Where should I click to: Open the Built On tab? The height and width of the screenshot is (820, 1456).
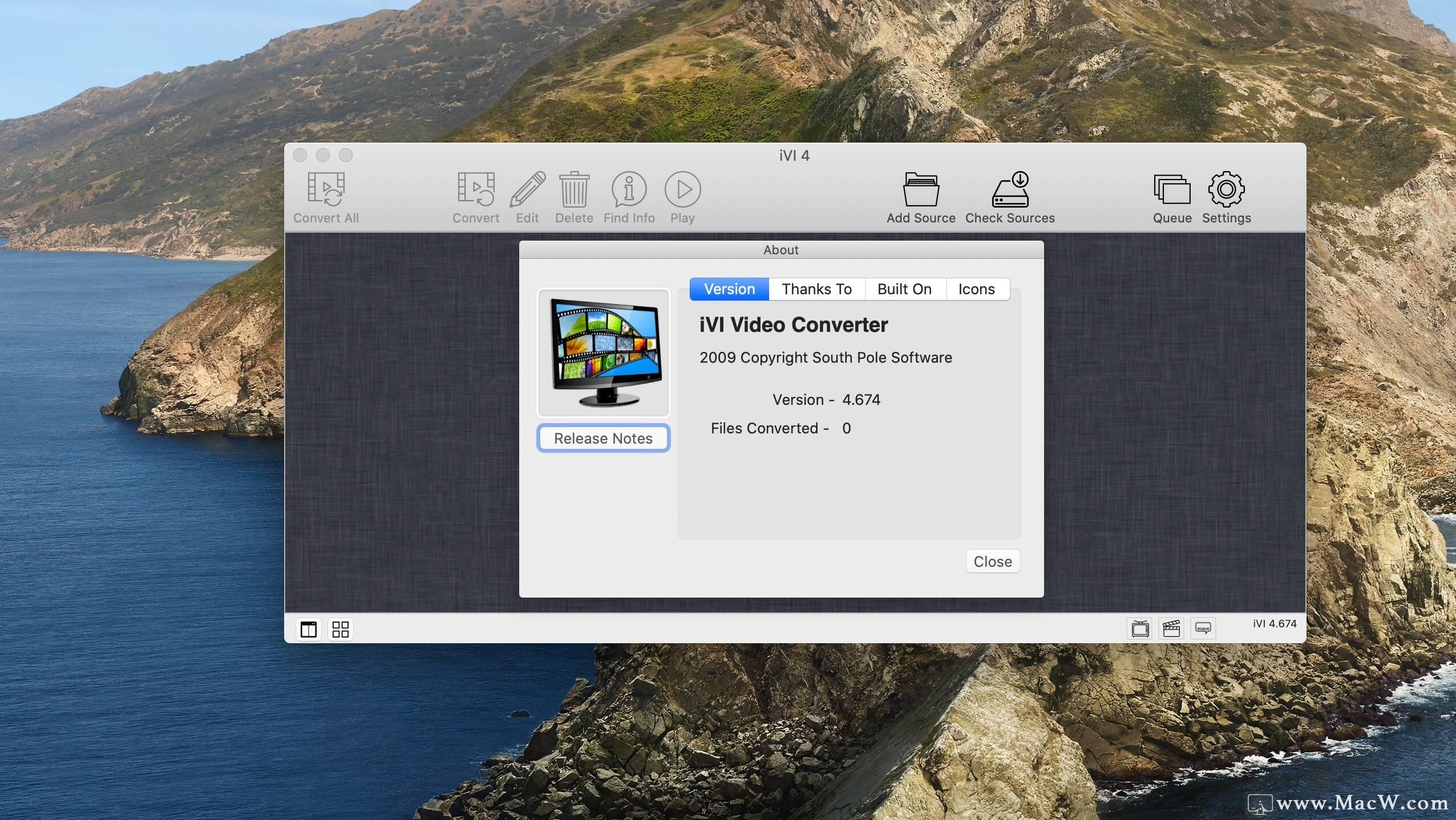(905, 289)
